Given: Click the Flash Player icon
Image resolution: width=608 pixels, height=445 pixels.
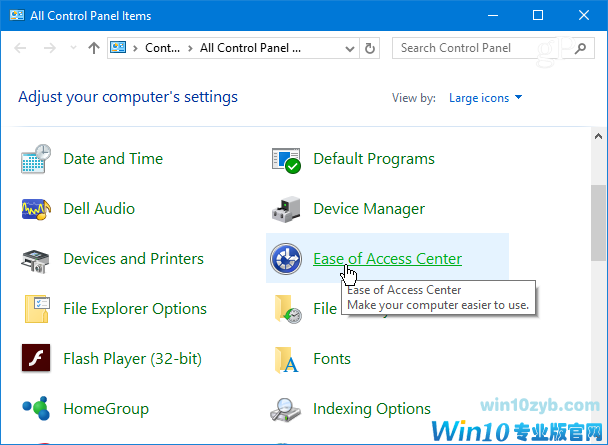Looking at the screenshot, I should [36, 357].
